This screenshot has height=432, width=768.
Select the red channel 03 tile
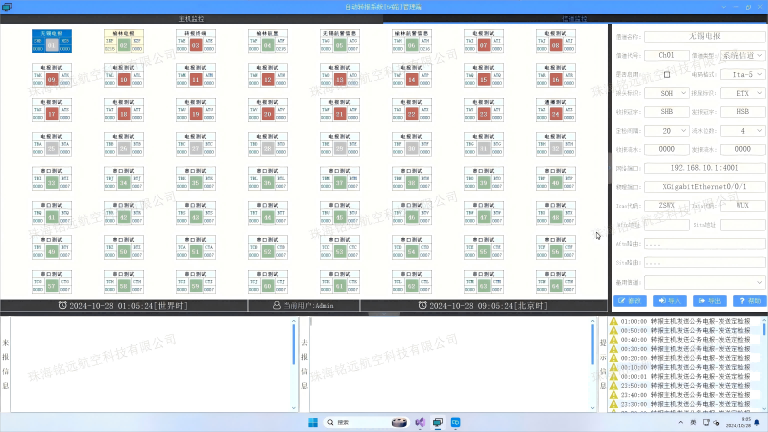click(196, 41)
